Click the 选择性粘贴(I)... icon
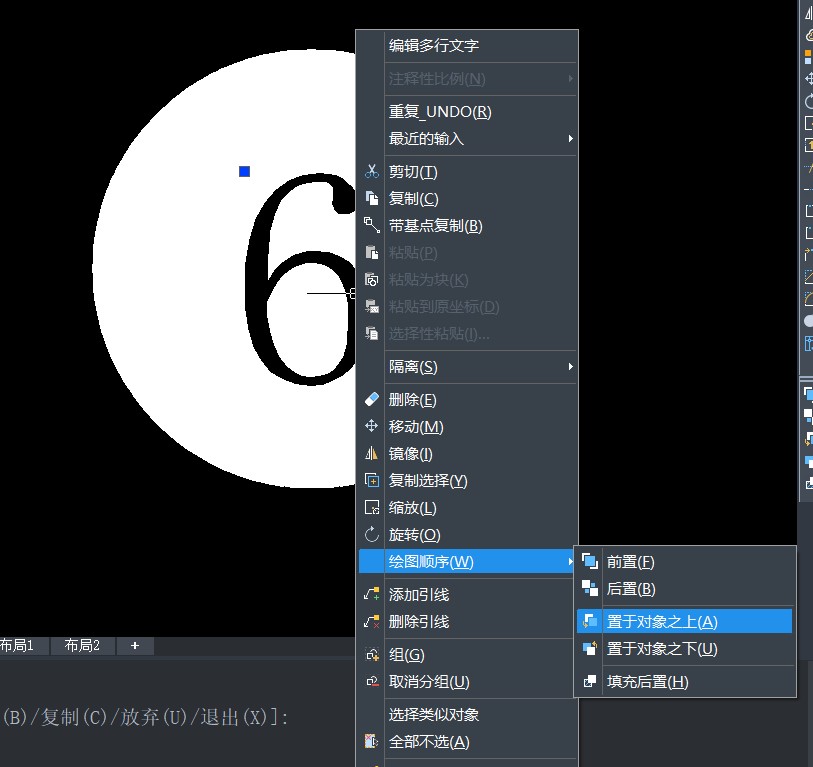This screenshot has height=767, width=813. click(x=371, y=333)
